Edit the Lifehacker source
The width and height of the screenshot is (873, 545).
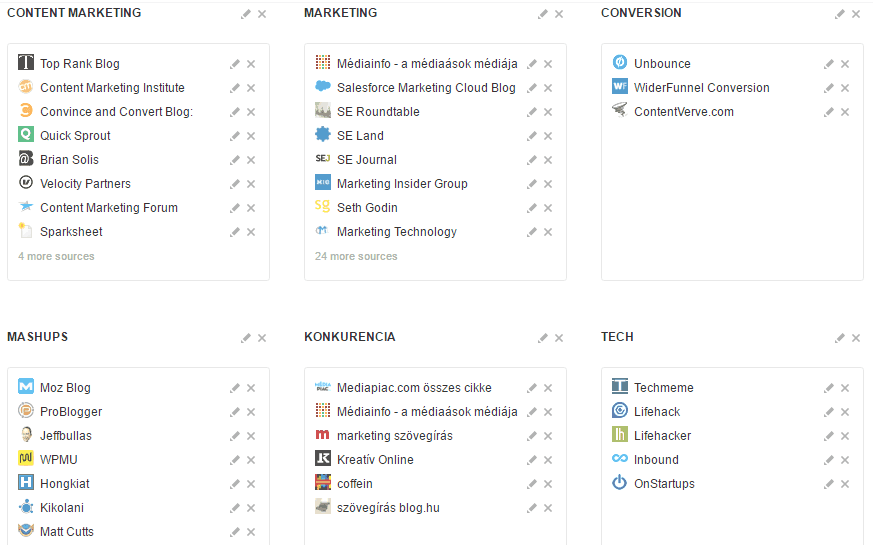tap(829, 436)
